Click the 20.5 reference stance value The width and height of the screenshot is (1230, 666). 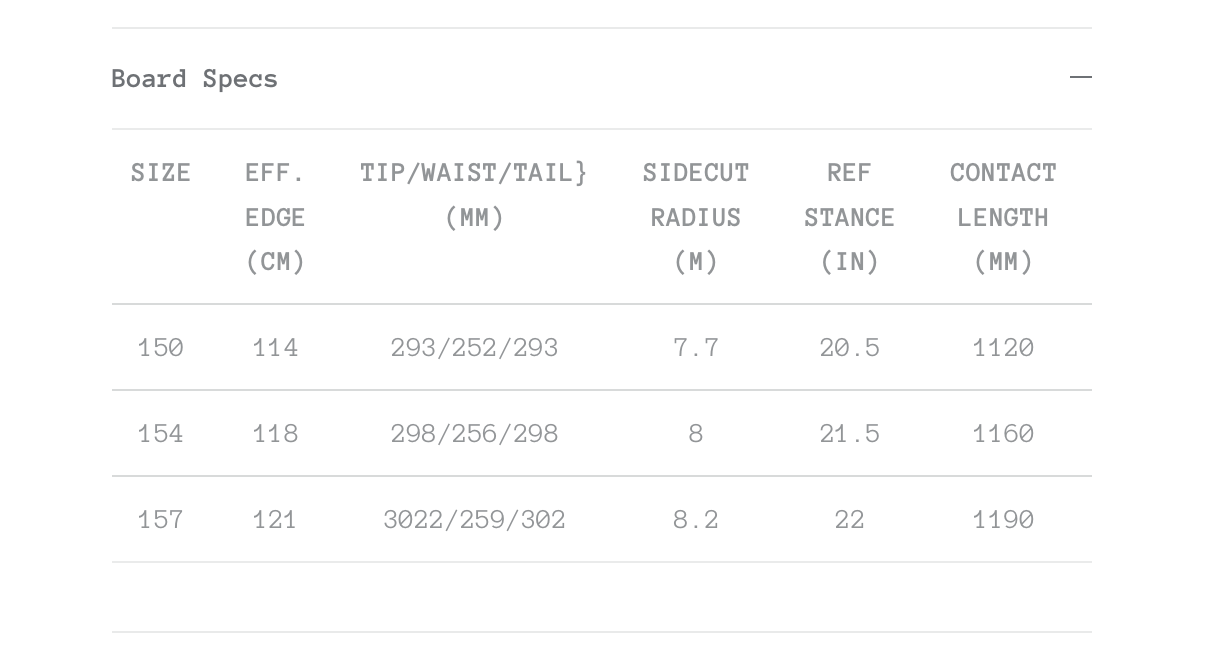849,348
